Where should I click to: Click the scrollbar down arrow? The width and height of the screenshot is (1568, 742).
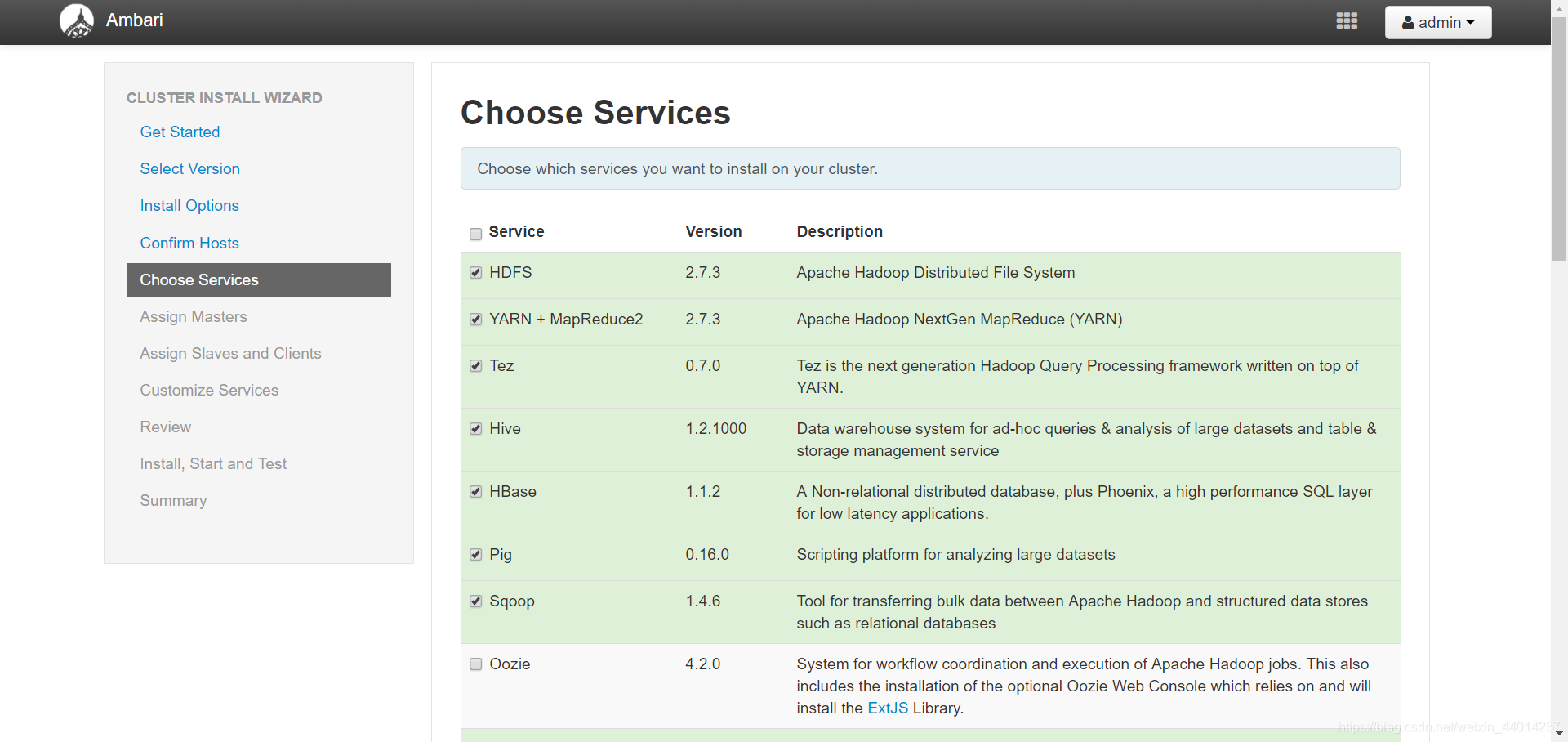pos(1559,734)
